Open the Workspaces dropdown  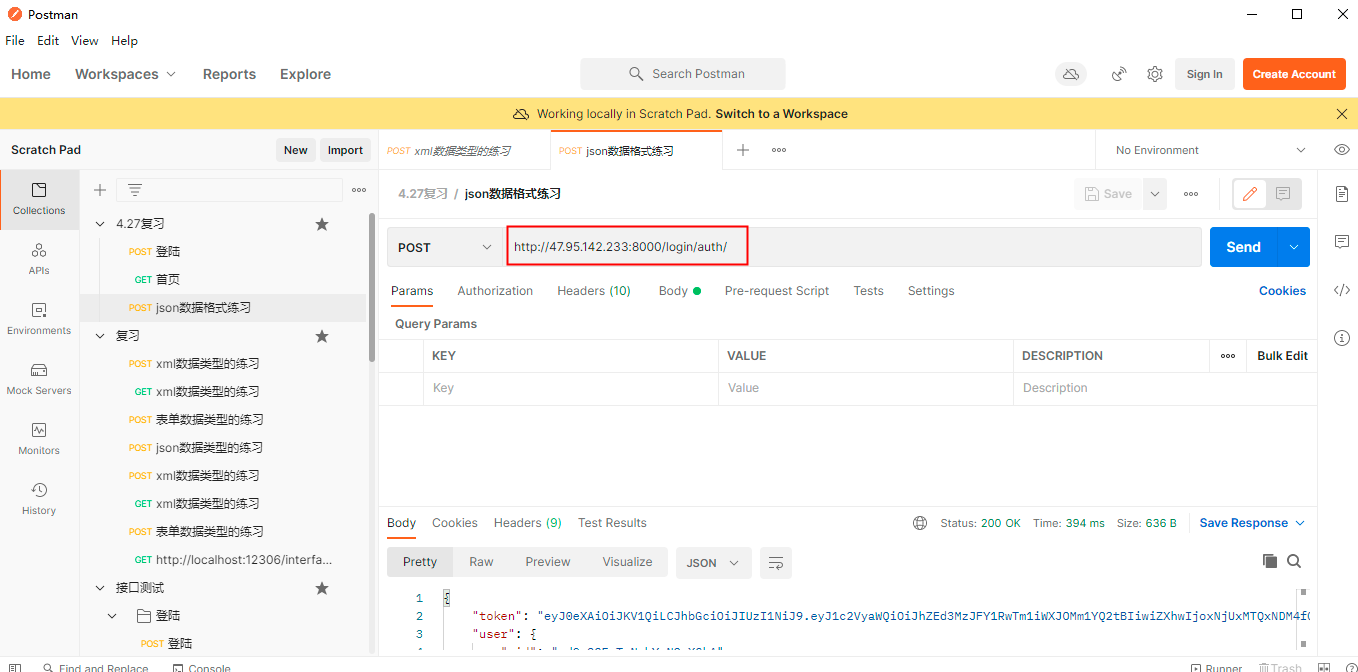(126, 74)
